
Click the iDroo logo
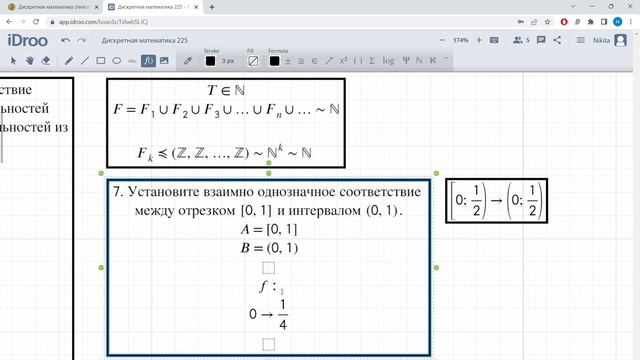(27, 40)
